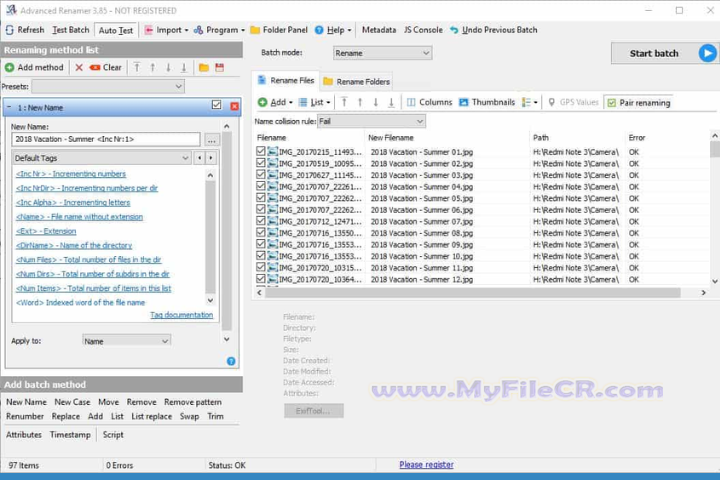Click the blue help icon in method panel
Viewport: 720px width, 480px height.
click(x=231, y=361)
